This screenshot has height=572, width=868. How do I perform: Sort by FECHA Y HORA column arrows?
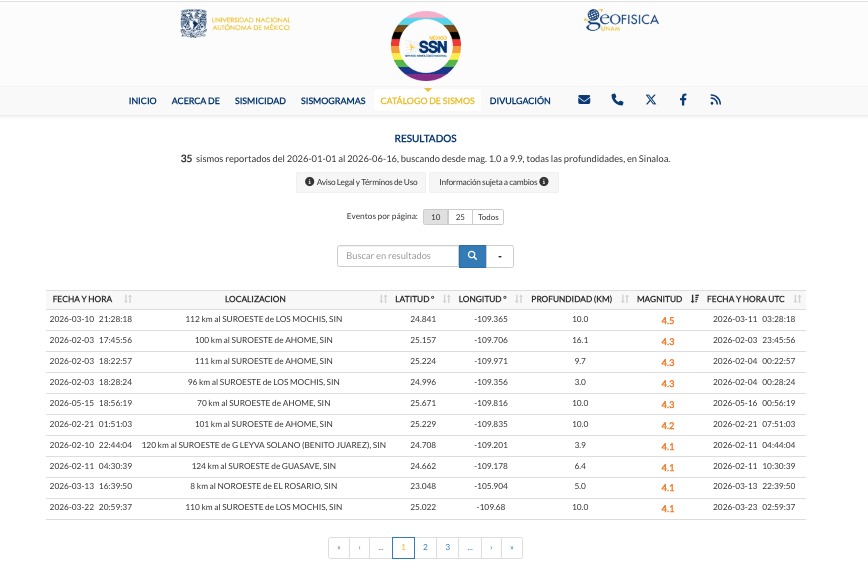tap(128, 299)
